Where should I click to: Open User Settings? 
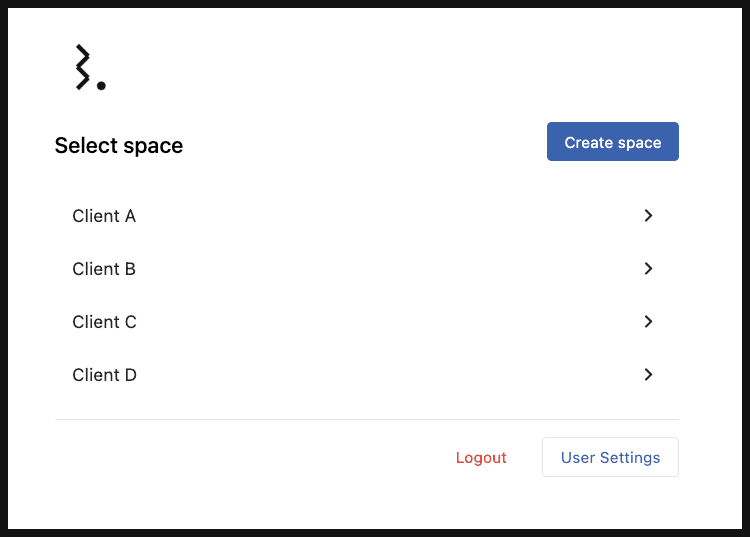[610, 457]
